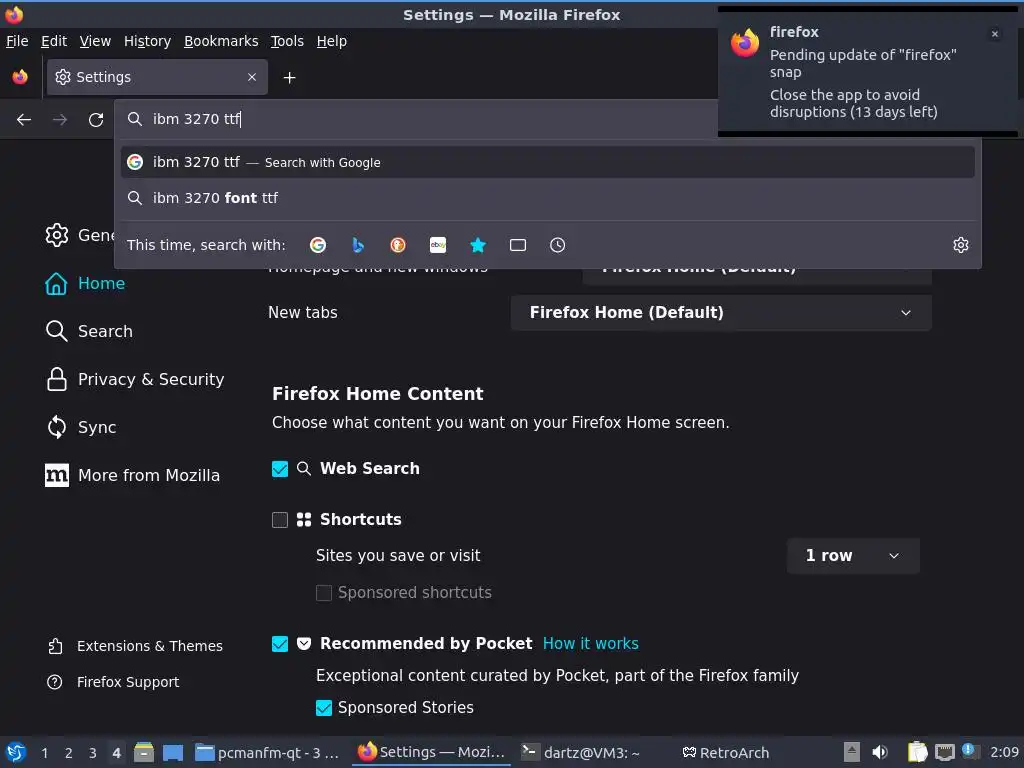
Task: Select suggestion ibm 3270 font ttf
Action: 547,198
